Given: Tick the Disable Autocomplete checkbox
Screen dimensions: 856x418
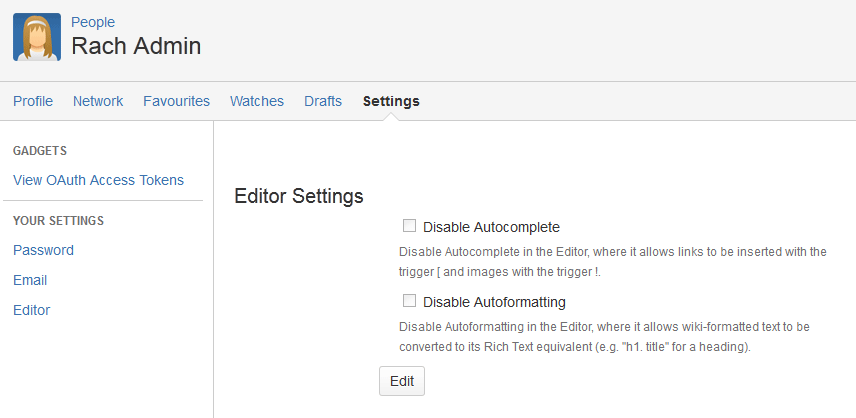Looking at the screenshot, I should (x=409, y=226).
